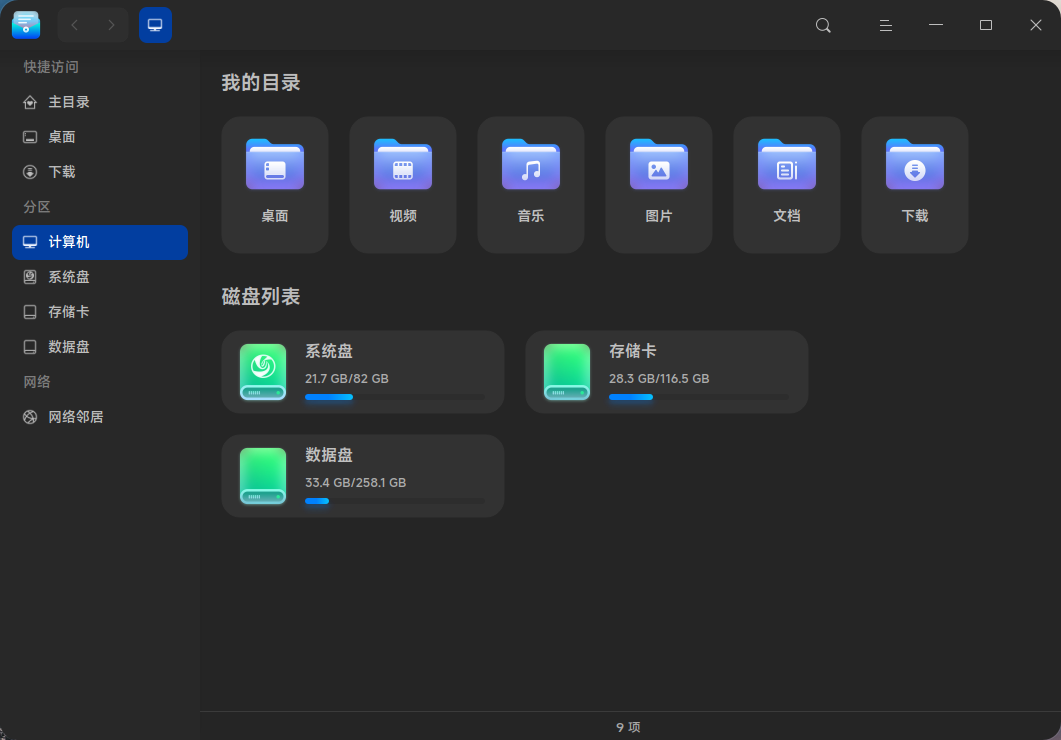Select 桌面 in the sidebar quick access
Image resolution: width=1061 pixels, height=740 pixels.
[100, 137]
